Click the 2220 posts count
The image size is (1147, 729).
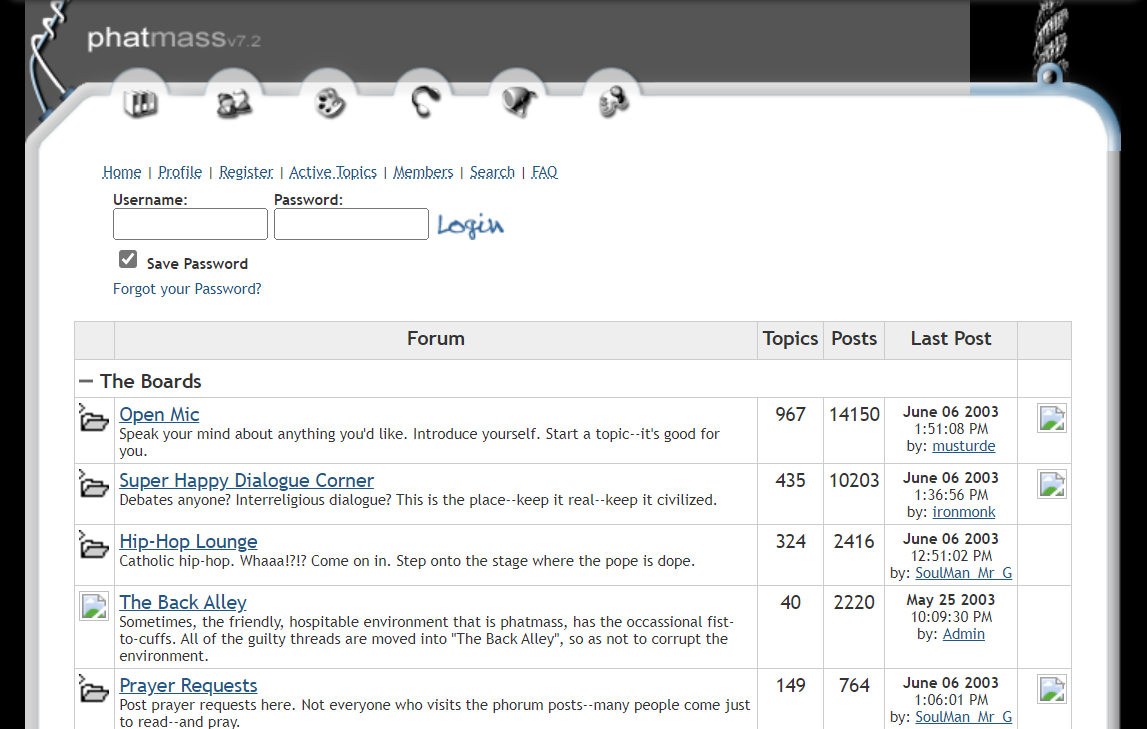(x=854, y=603)
